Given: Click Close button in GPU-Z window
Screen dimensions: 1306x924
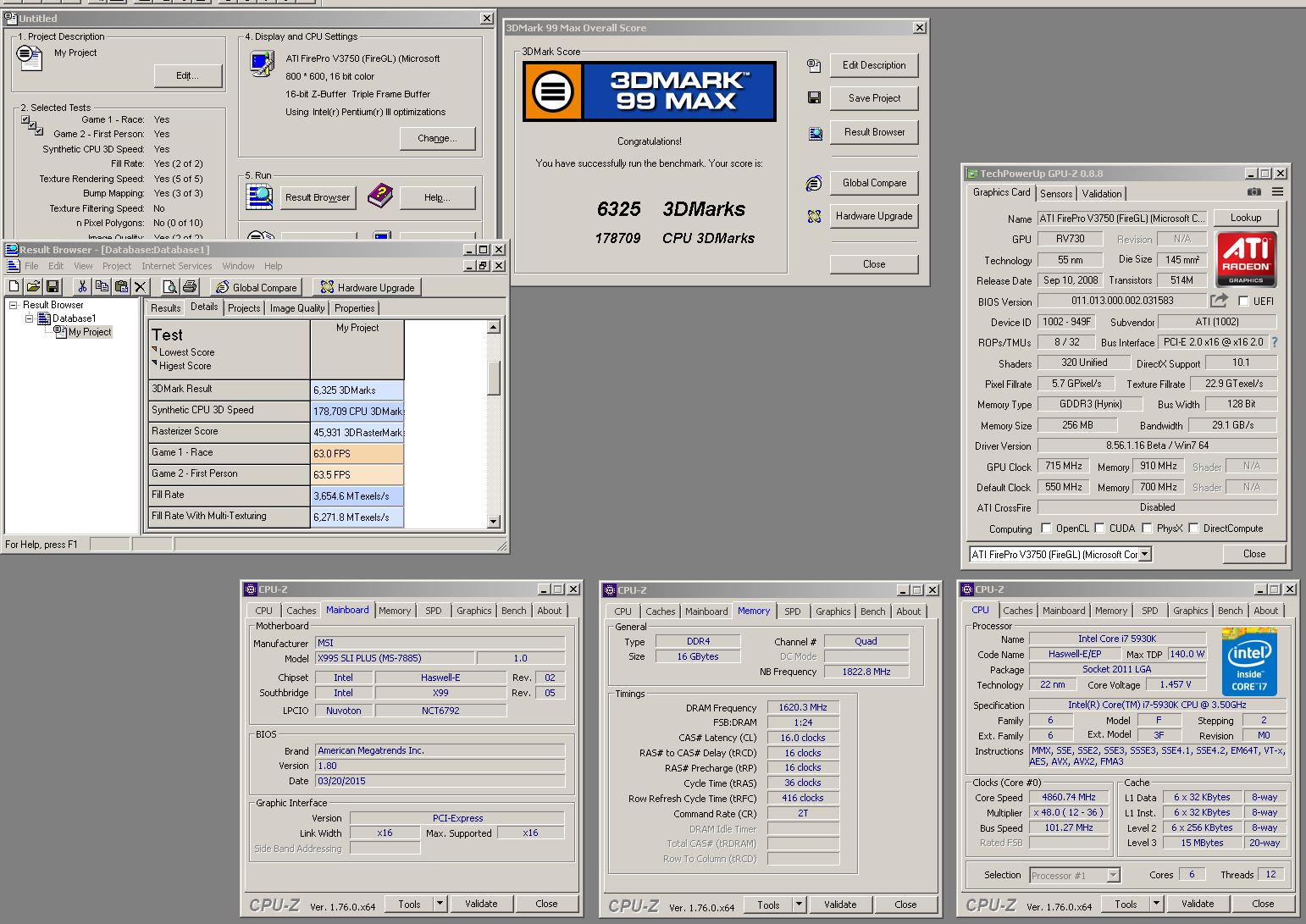Looking at the screenshot, I should point(1253,554).
